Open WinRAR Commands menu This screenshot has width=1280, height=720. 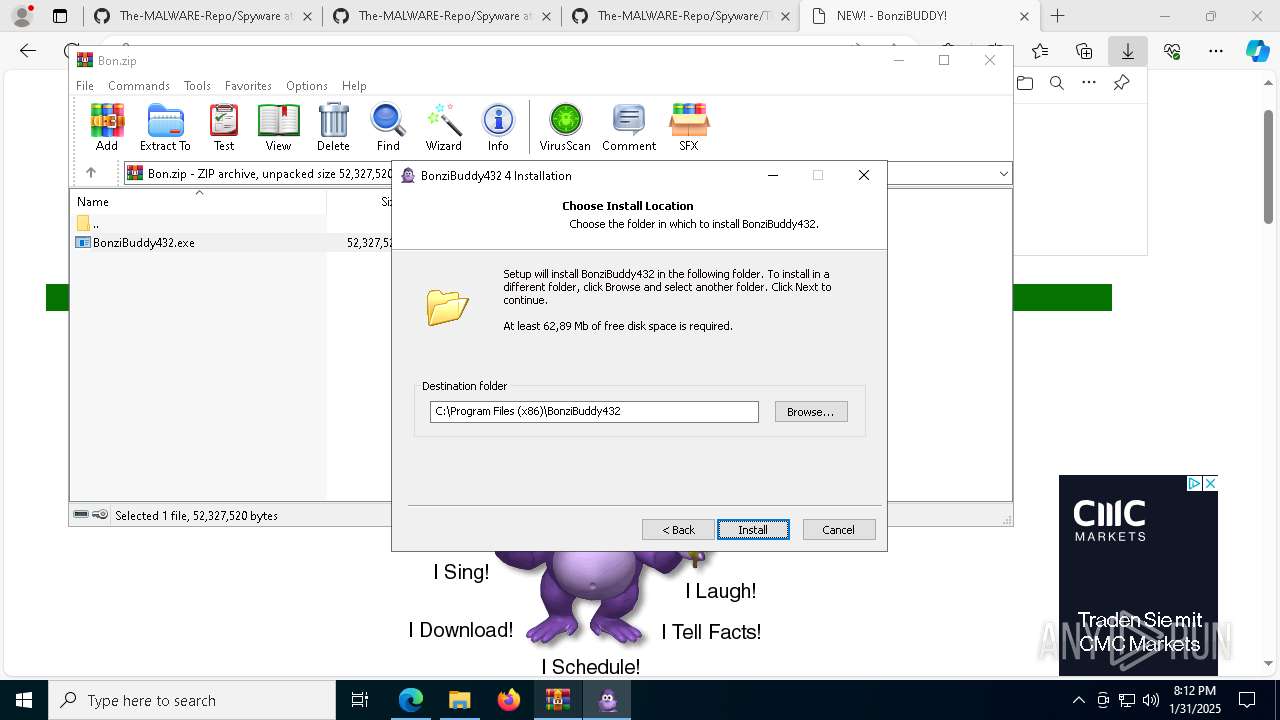[x=139, y=86]
